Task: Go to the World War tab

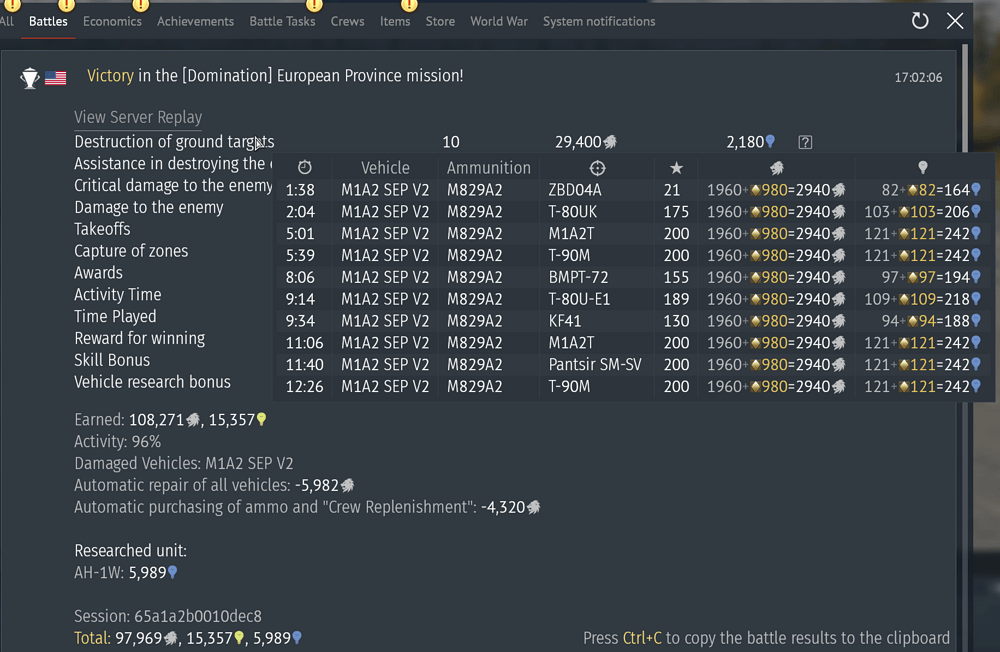Action: 499,21
